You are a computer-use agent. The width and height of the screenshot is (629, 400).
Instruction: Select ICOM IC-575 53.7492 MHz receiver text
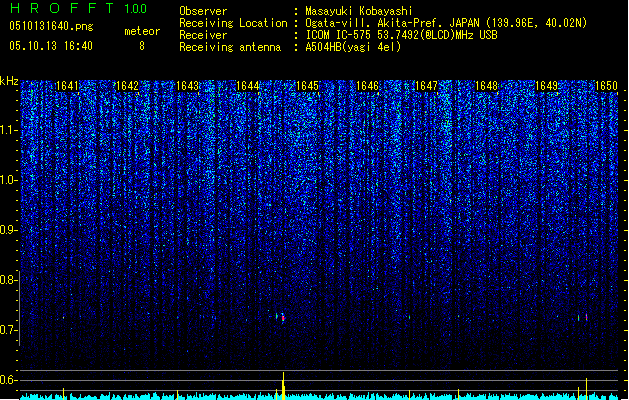tap(401, 35)
